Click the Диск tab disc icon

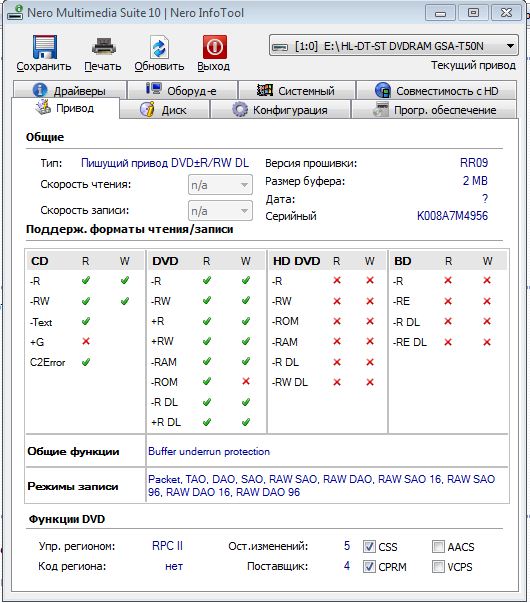[147, 110]
